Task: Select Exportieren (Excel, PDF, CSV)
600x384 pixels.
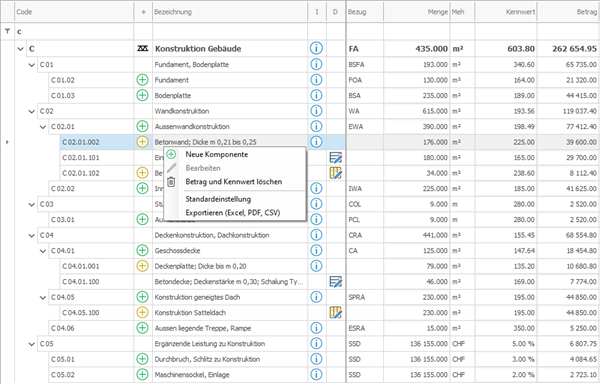Action: pyautogui.click(x=235, y=213)
